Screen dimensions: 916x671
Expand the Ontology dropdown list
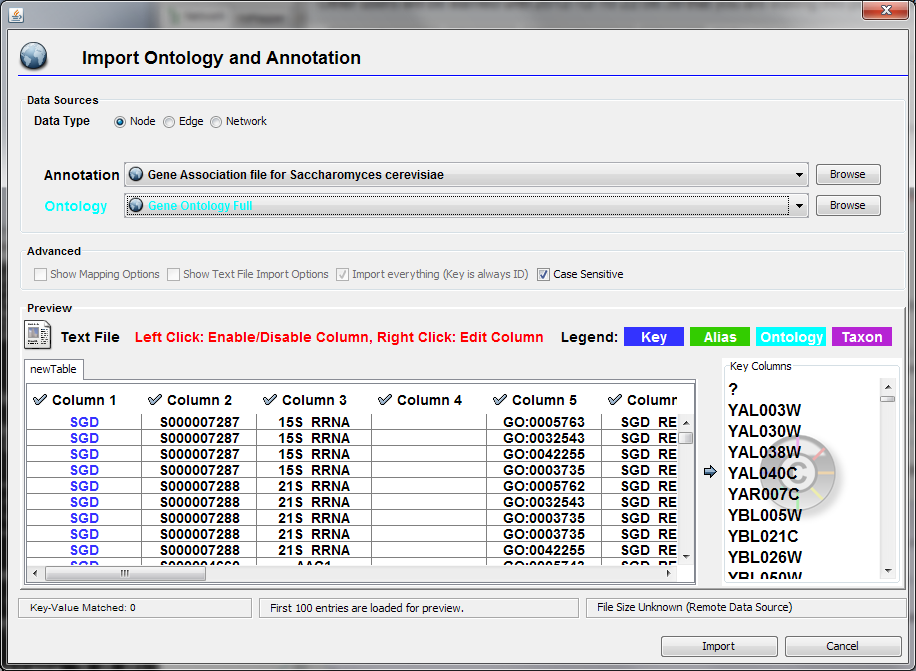click(799, 206)
